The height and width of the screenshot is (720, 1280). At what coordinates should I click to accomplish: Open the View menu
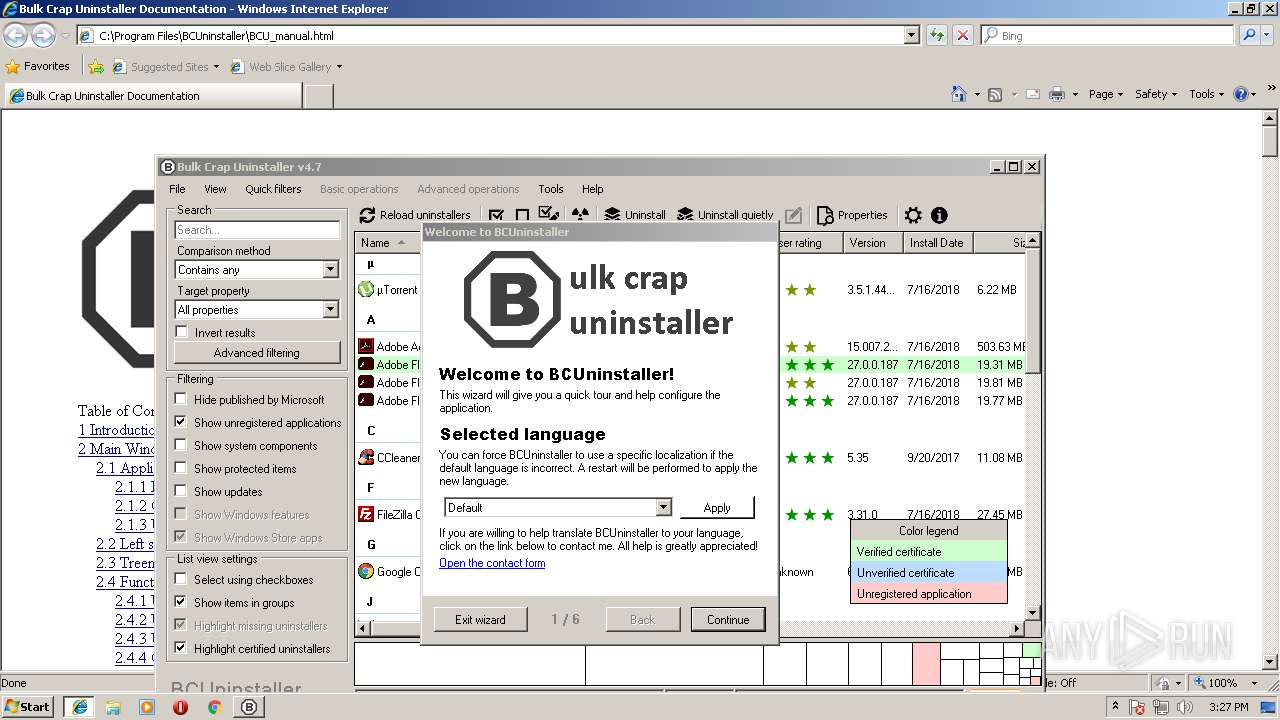click(215, 189)
